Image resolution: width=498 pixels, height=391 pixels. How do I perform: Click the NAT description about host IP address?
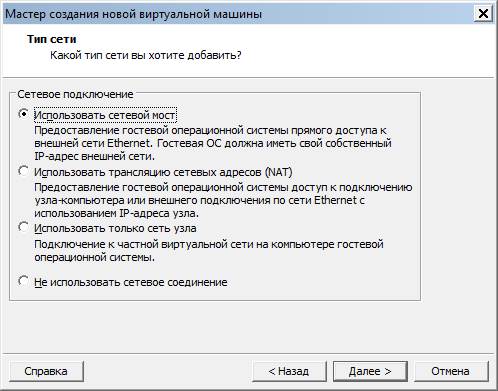[223, 200]
